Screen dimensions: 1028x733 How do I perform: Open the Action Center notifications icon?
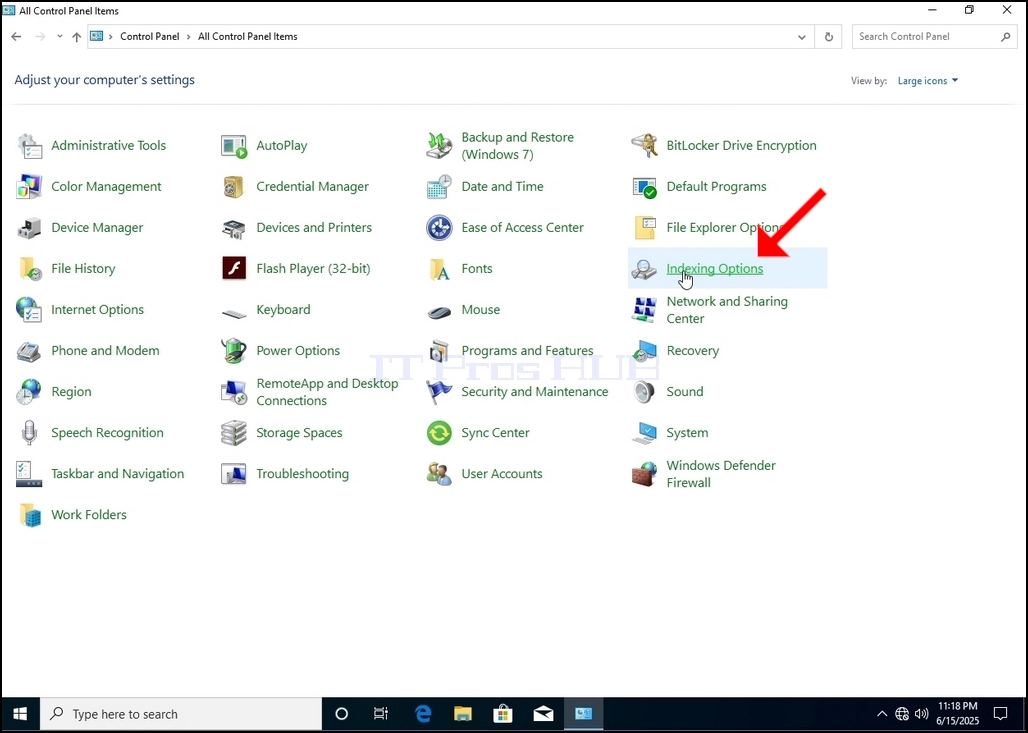[x=1000, y=714]
